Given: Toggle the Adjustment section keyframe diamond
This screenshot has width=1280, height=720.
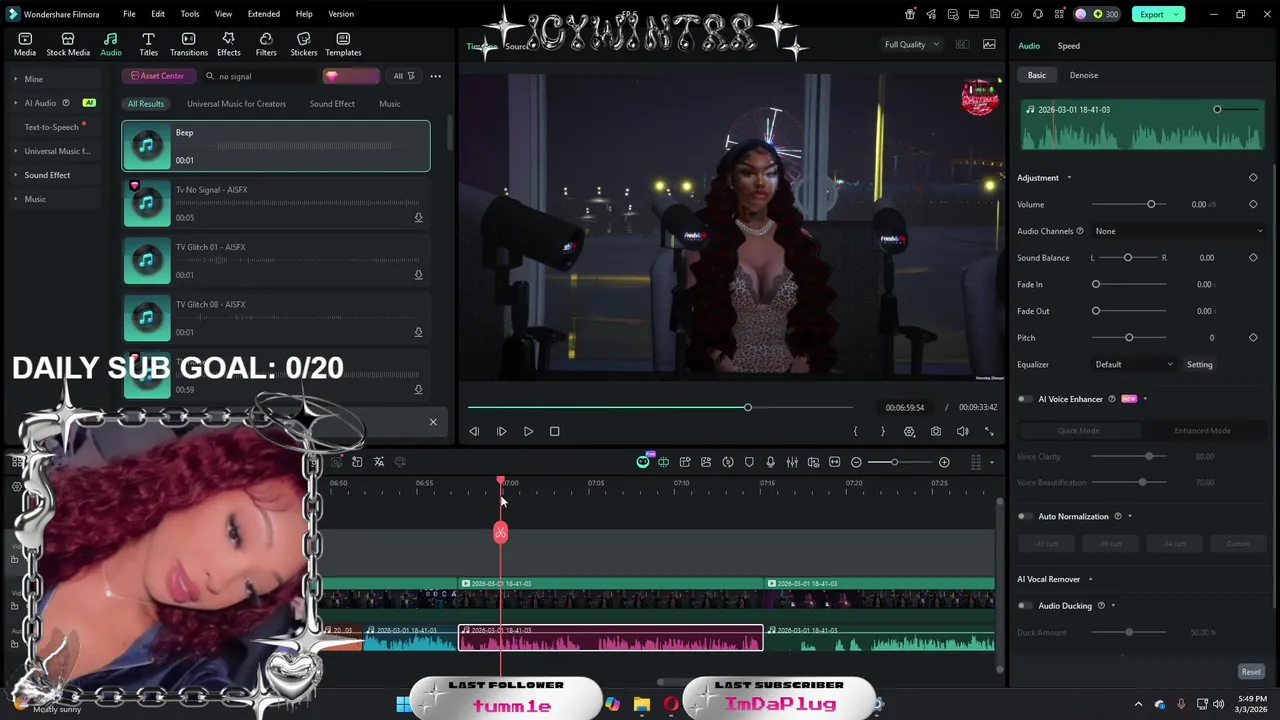Looking at the screenshot, I should tap(1253, 177).
